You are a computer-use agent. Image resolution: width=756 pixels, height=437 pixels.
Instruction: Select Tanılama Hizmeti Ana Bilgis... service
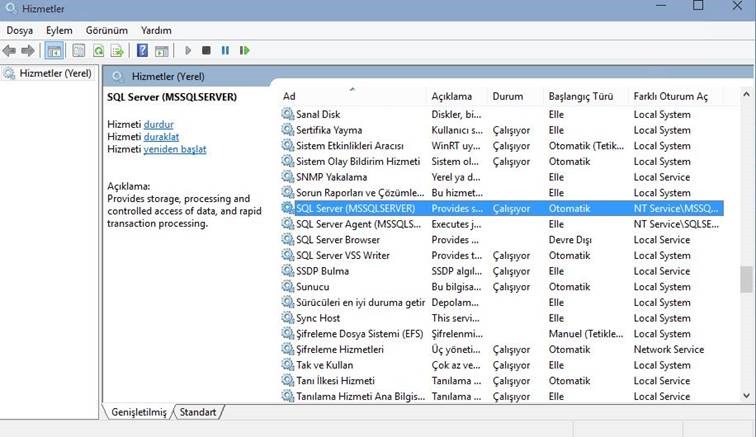click(x=361, y=396)
